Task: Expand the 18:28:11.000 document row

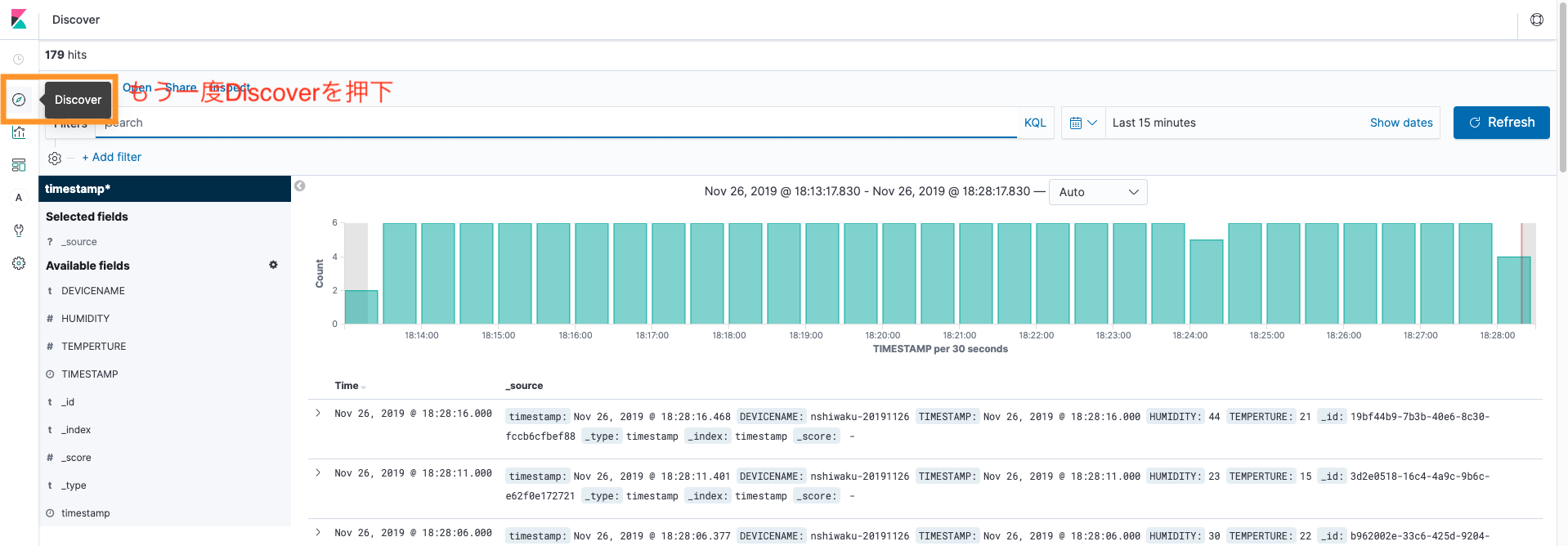Action: coord(318,472)
